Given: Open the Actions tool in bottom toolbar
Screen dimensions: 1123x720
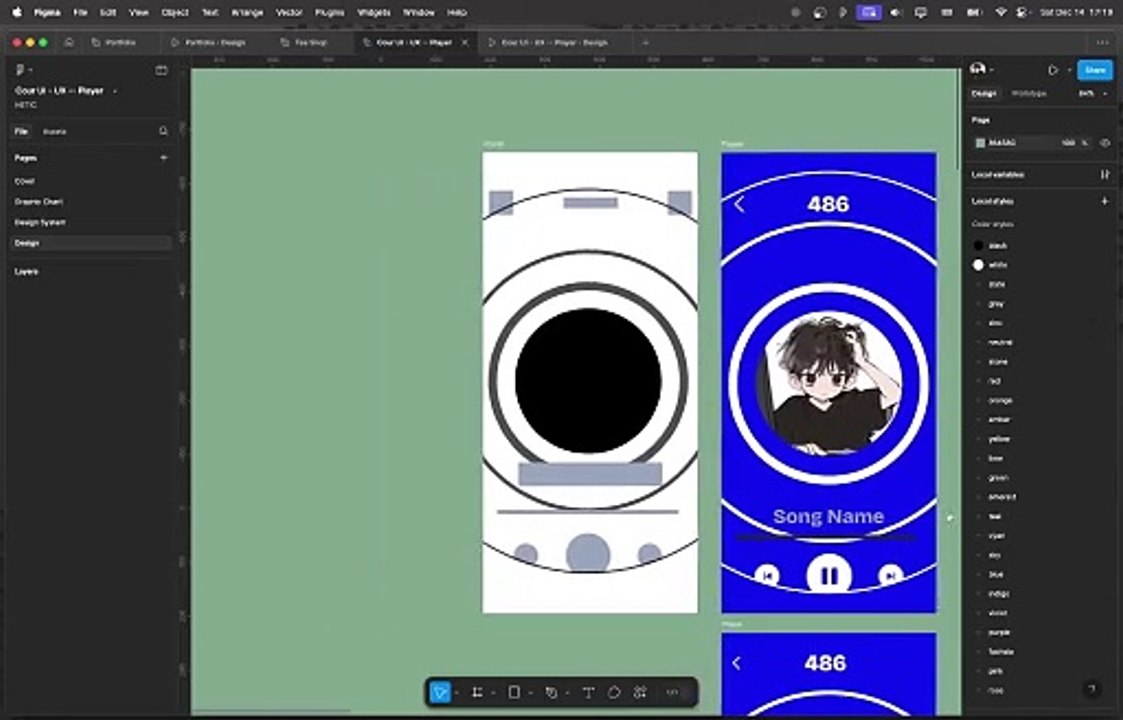Looking at the screenshot, I should point(640,692).
